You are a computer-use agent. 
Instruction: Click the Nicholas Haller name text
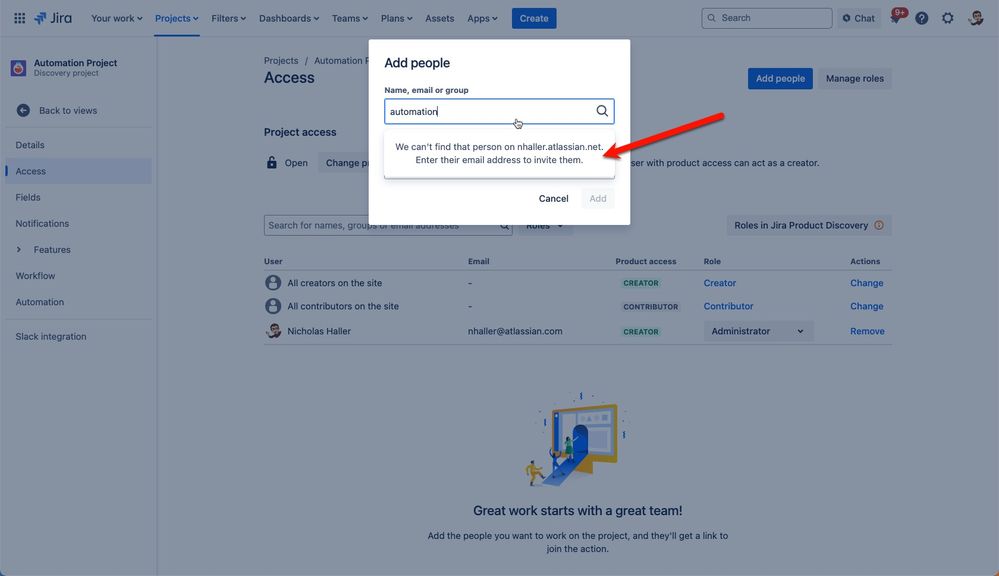[x=319, y=331]
